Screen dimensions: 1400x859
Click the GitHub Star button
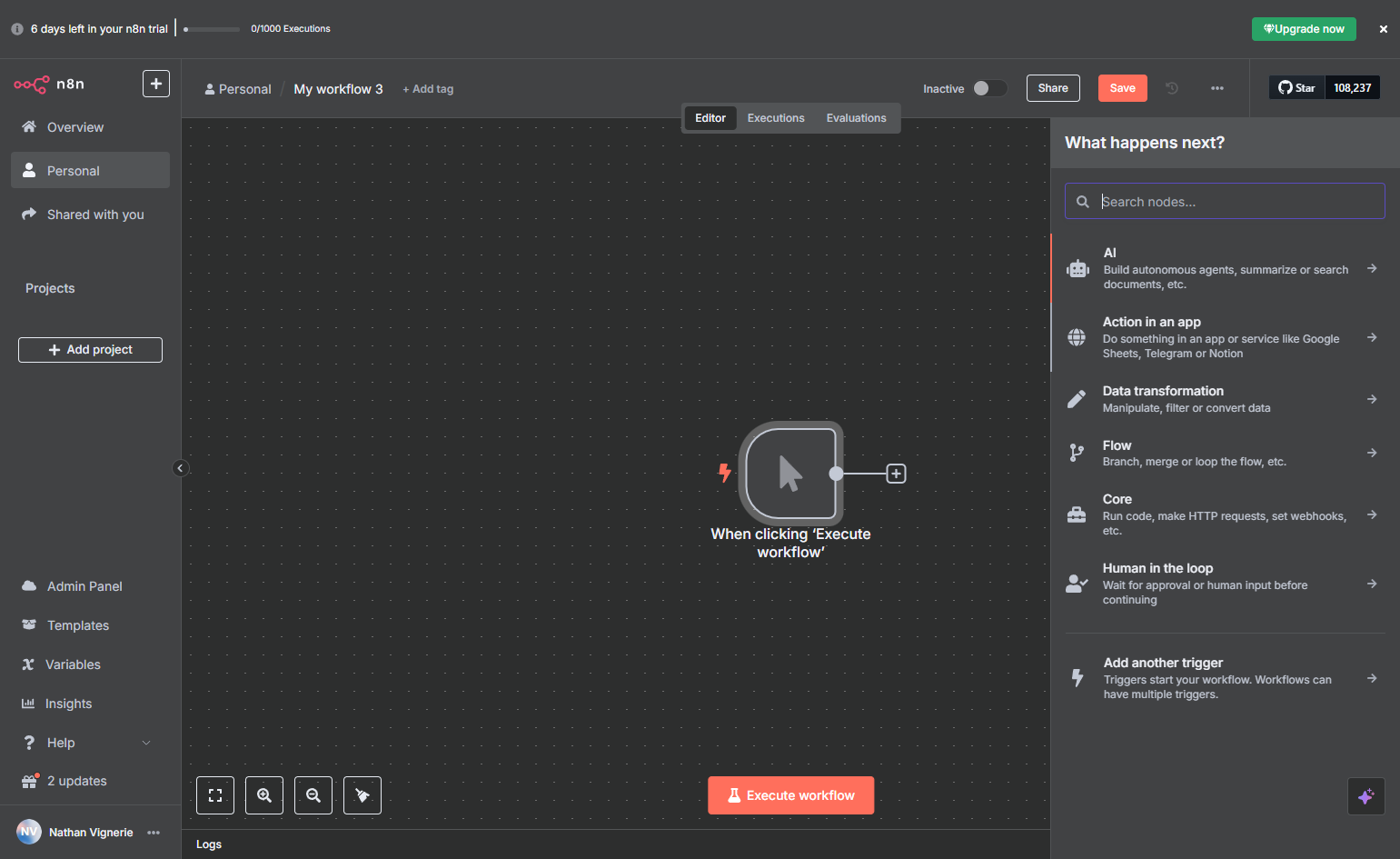click(x=1296, y=87)
